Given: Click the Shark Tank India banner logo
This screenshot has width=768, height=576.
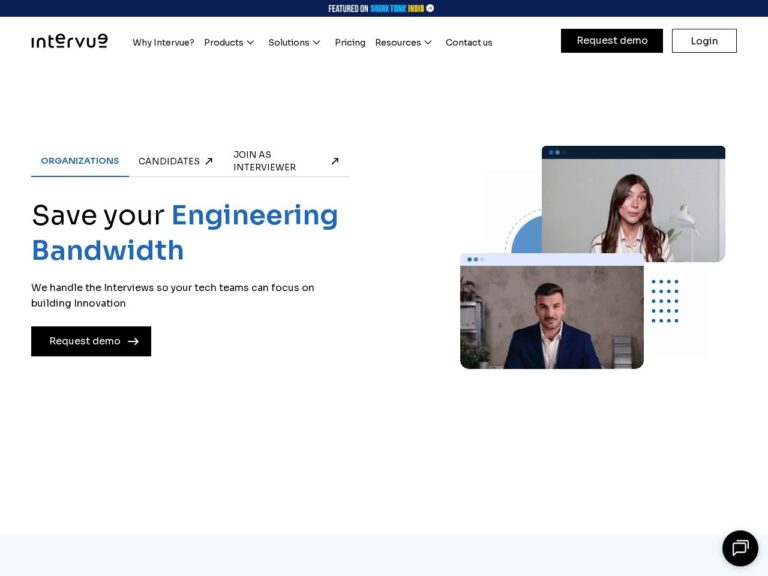Looking at the screenshot, I should 397,8.
